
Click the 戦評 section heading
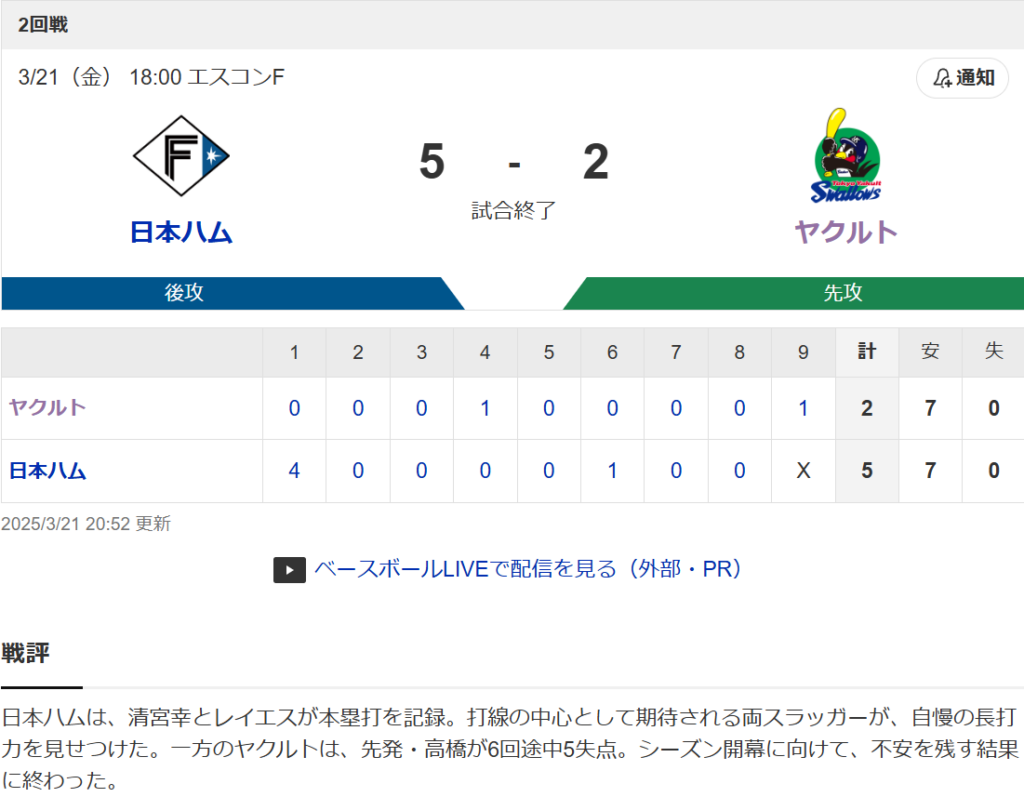pyautogui.click(x=25, y=653)
